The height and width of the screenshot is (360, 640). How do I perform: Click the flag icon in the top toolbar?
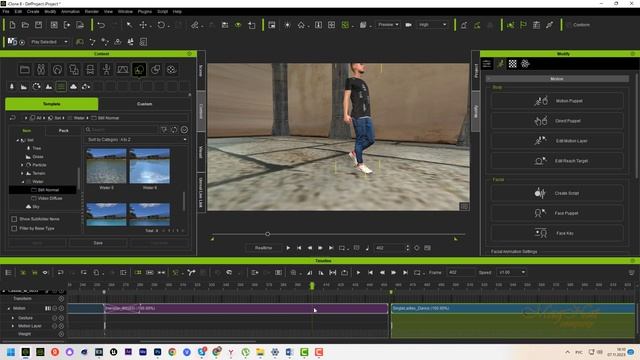523,25
